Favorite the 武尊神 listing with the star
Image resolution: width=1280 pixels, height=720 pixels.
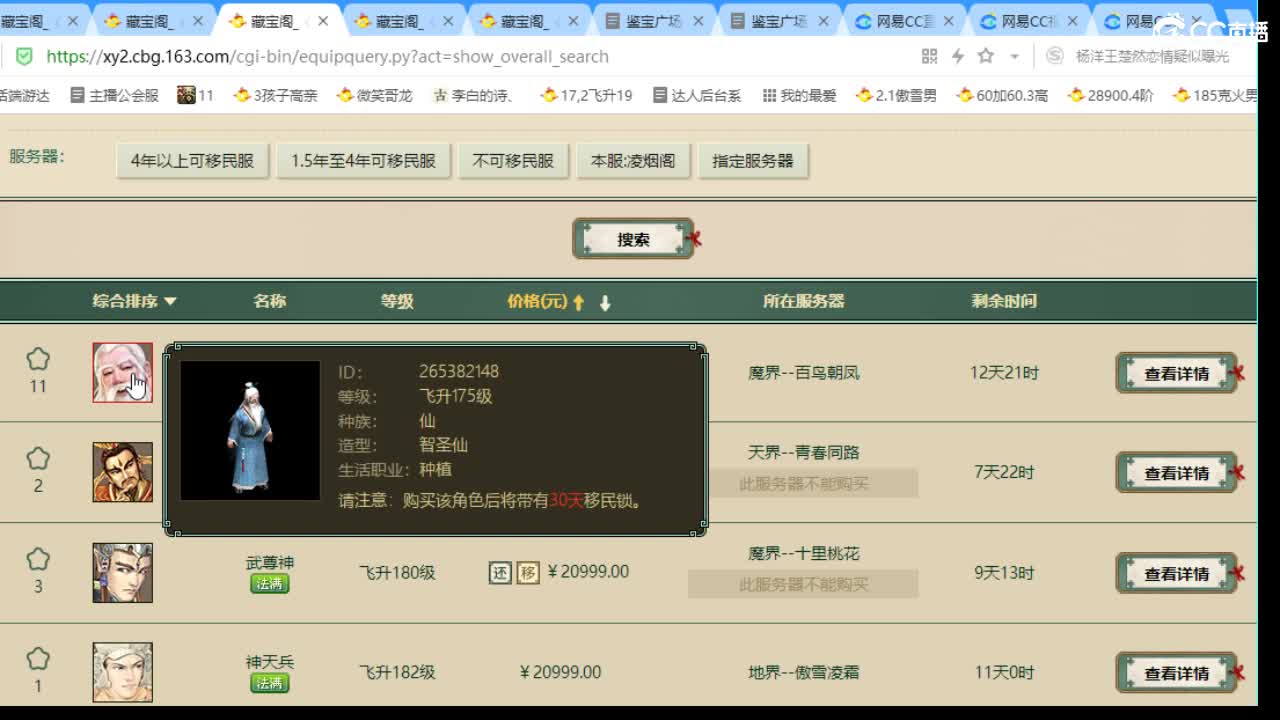tap(38, 559)
